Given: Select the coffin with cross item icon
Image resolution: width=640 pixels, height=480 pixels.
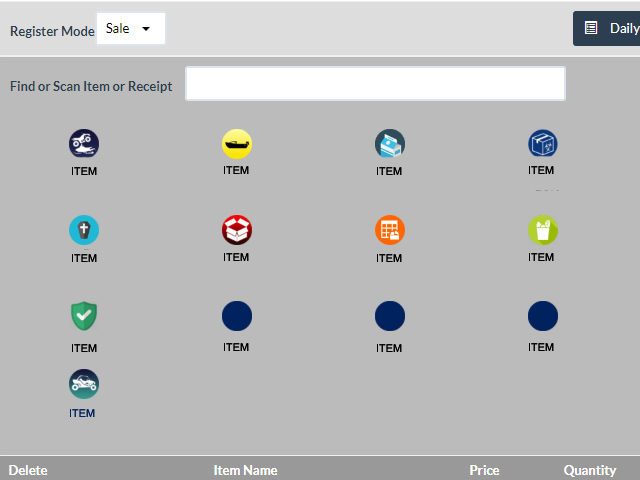Looking at the screenshot, I should point(84,230).
